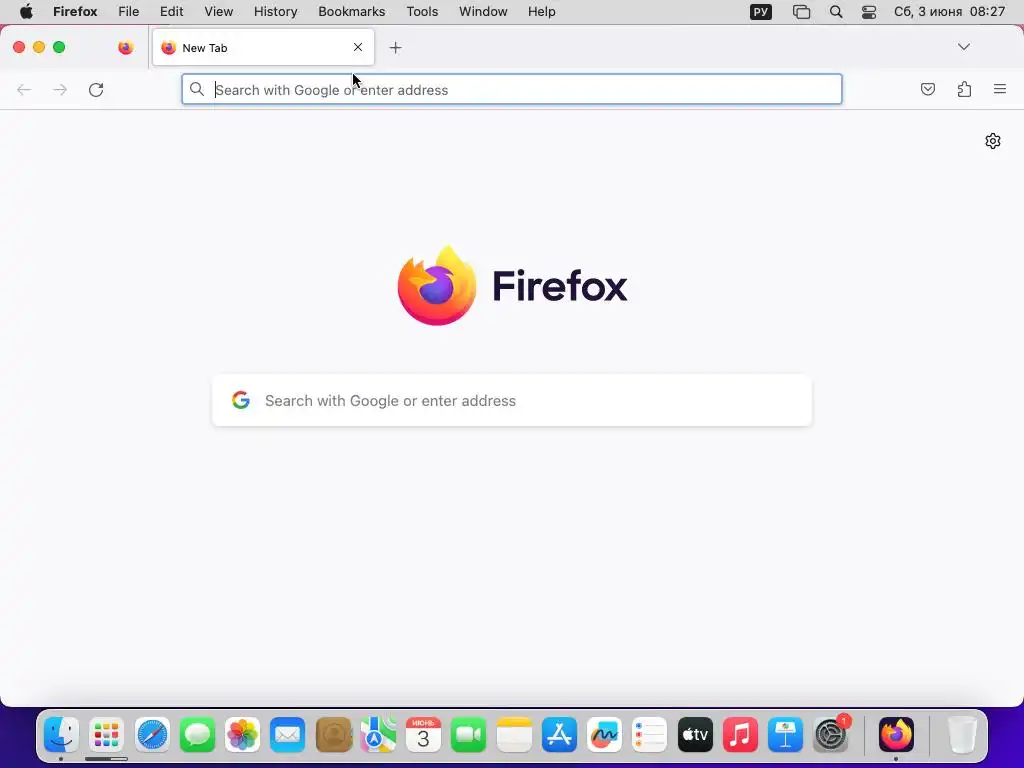The height and width of the screenshot is (768, 1024).
Task: Open the Firefox application menu
Action: 75,12
